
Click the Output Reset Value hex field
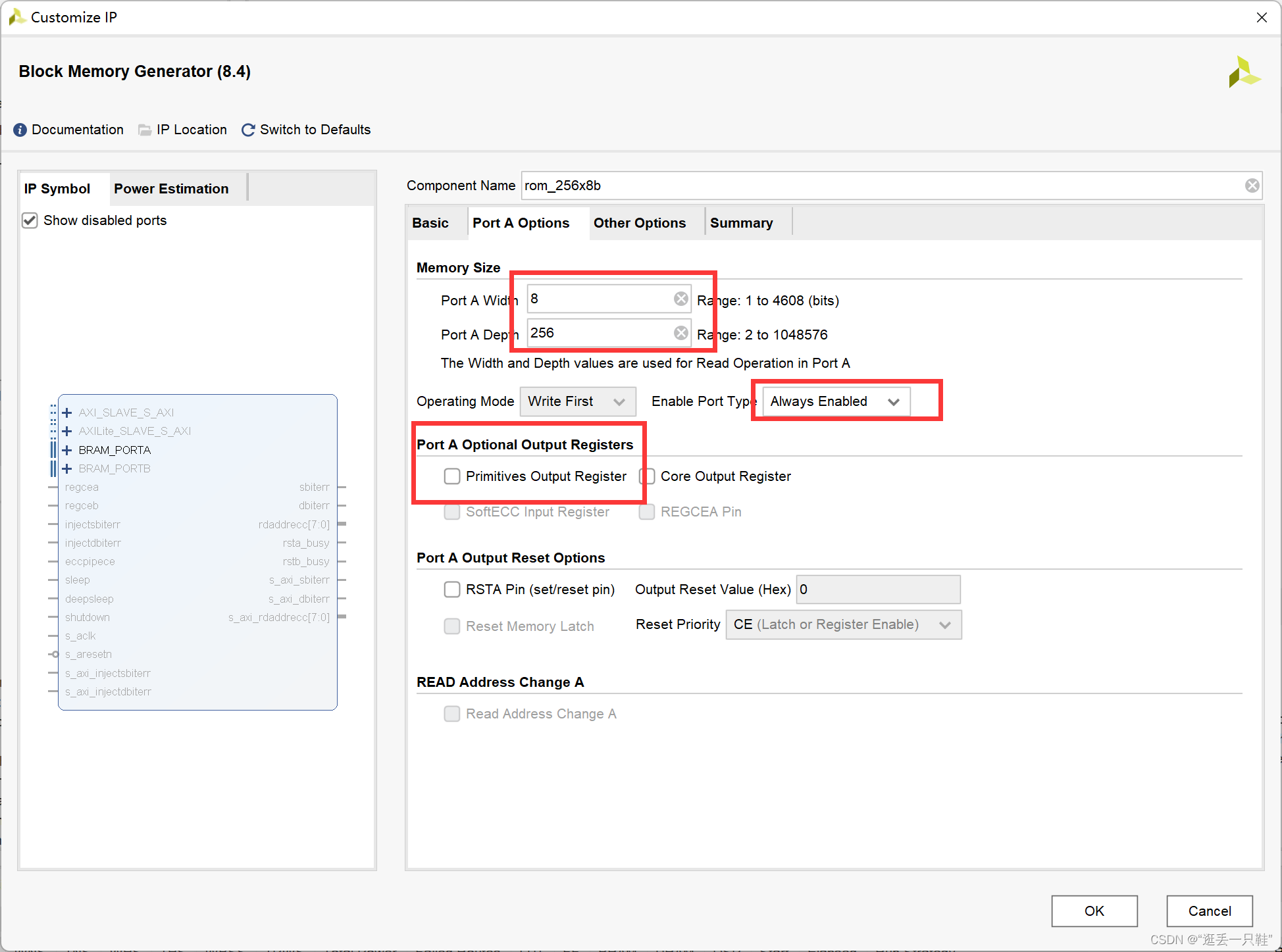point(877,589)
